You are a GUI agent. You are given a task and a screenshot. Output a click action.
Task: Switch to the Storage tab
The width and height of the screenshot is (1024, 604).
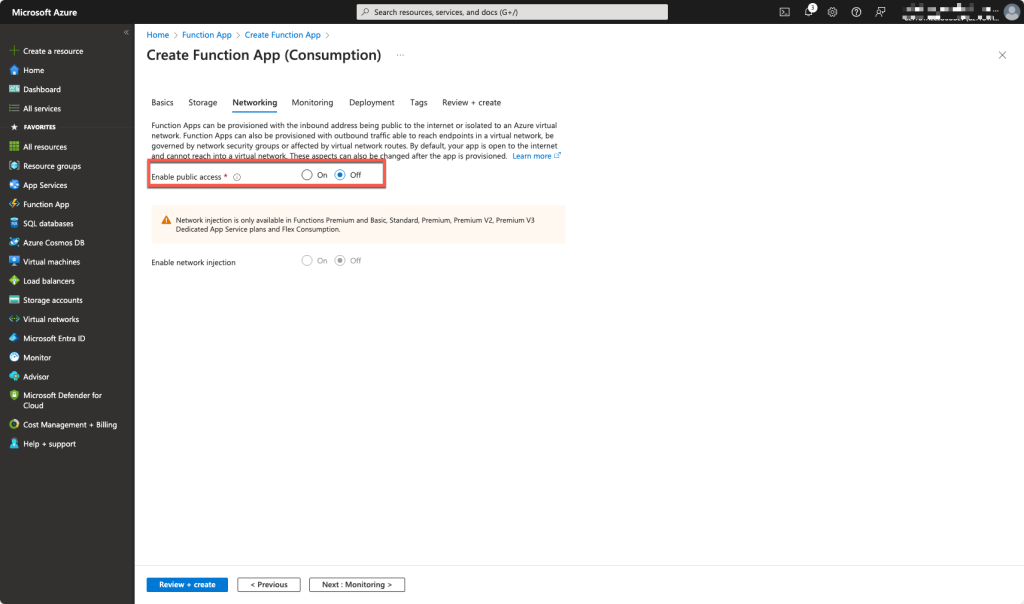[202, 103]
